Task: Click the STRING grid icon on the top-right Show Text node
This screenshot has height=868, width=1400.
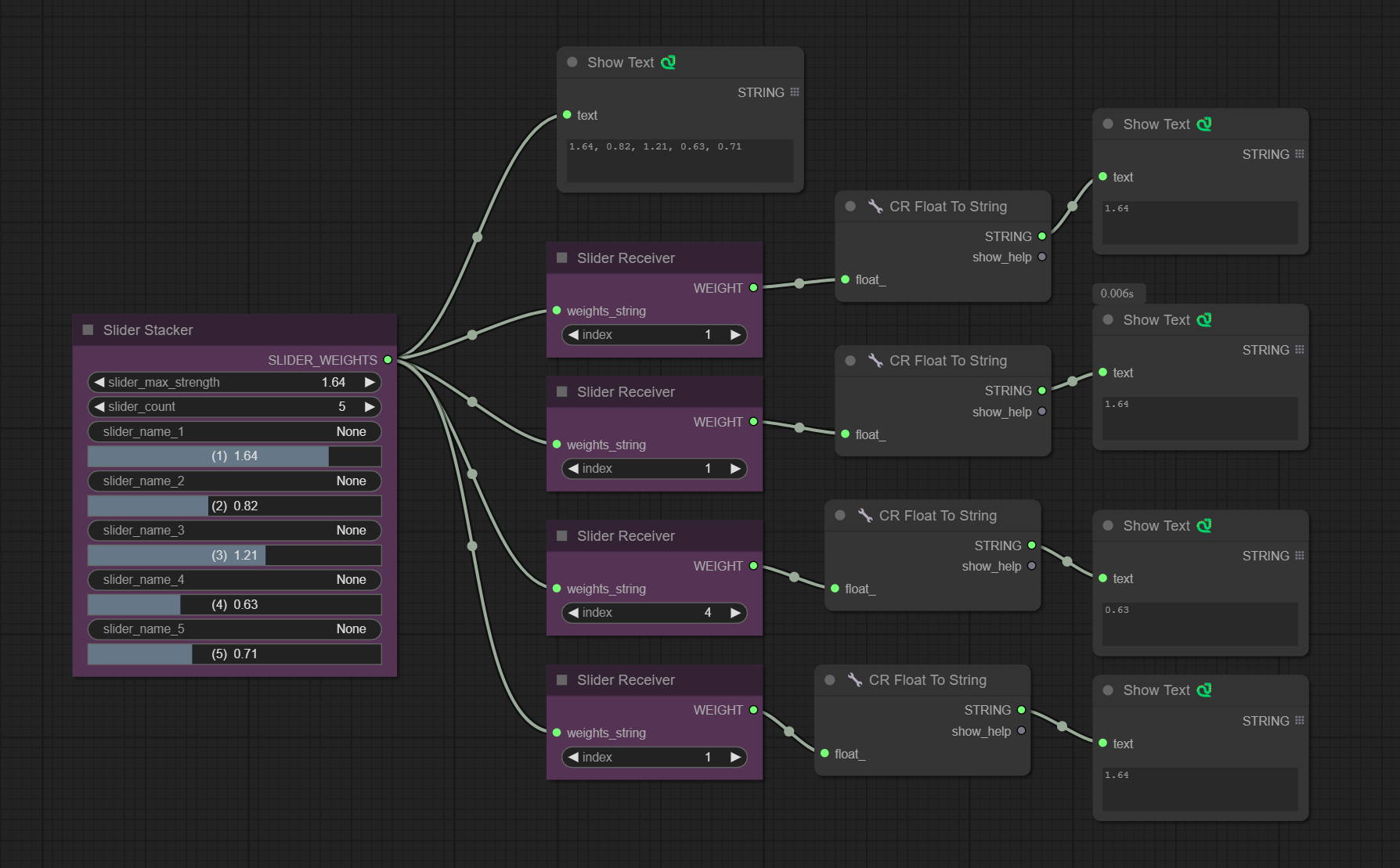Action: pyautogui.click(x=1300, y=154)
